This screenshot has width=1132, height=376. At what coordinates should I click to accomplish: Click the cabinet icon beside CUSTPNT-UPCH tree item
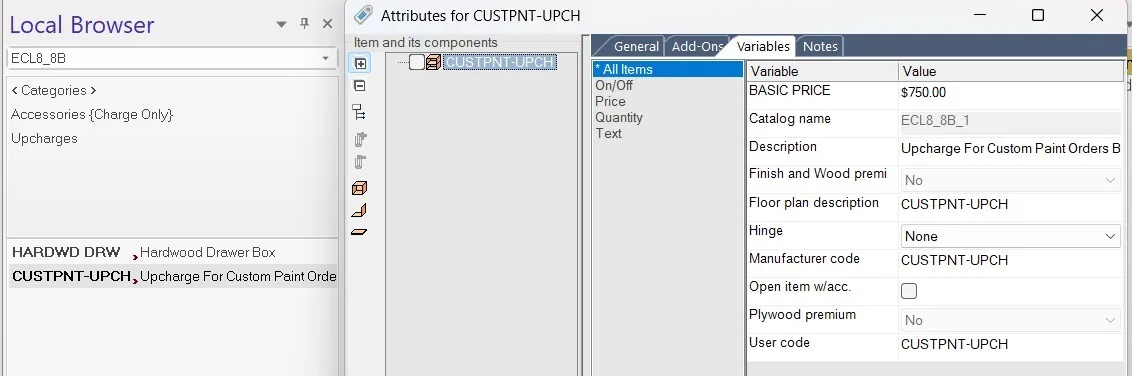433,63
